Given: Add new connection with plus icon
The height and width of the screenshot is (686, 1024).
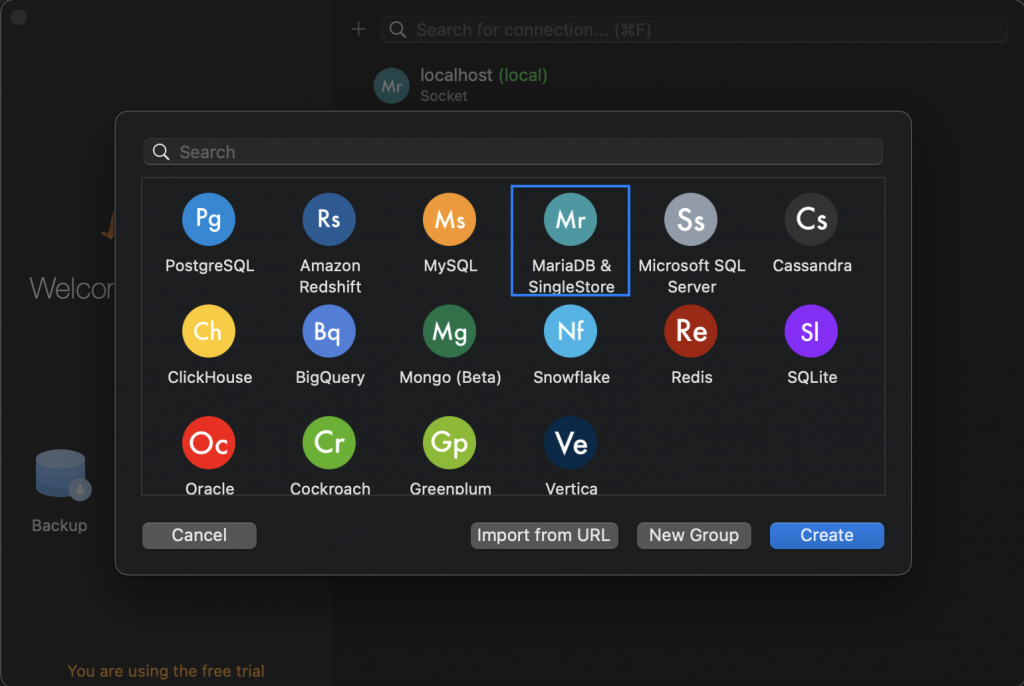Looking at the screenshot, I should pyautogui.click(x=359, y=29).
